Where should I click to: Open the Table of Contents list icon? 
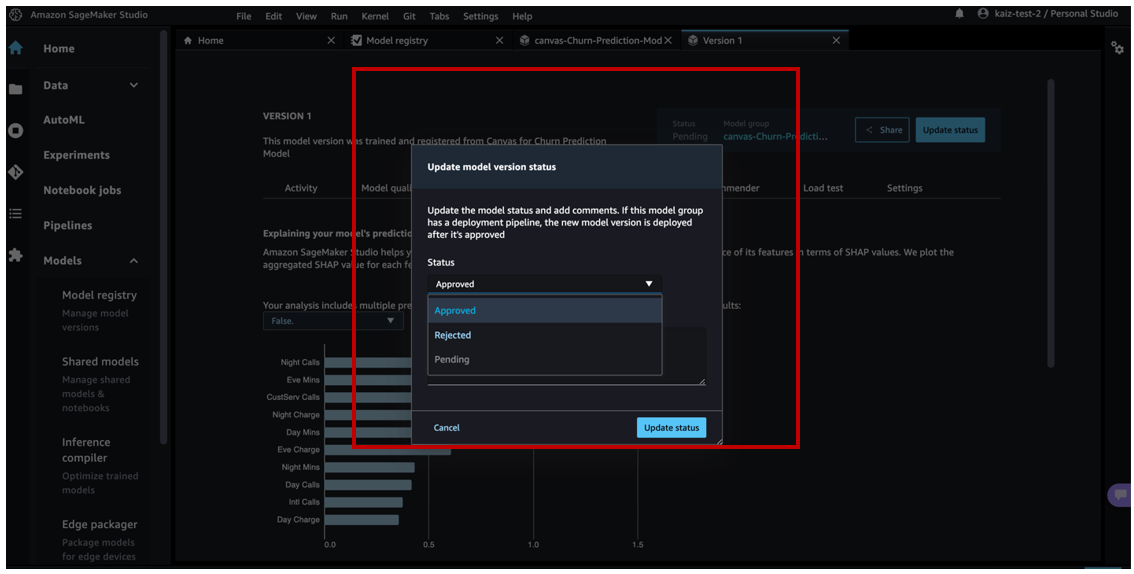point(15,213)
